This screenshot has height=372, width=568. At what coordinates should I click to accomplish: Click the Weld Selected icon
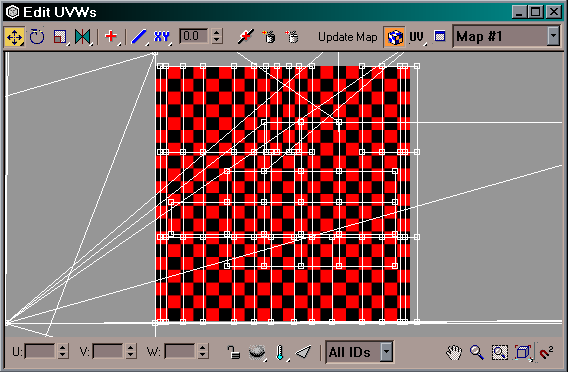(292, 37)
